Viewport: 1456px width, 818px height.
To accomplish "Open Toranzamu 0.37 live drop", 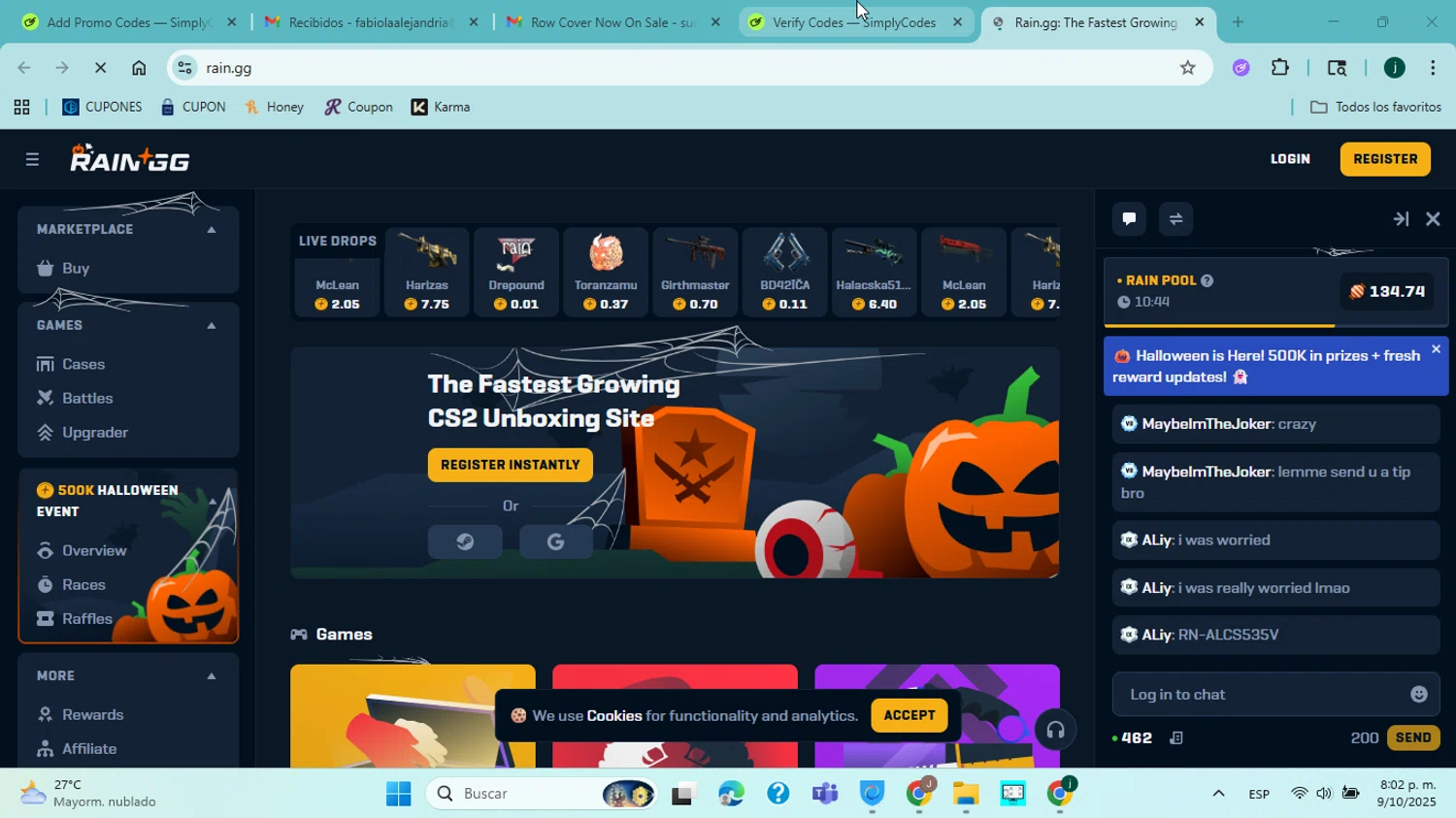I will coord(606,273).
